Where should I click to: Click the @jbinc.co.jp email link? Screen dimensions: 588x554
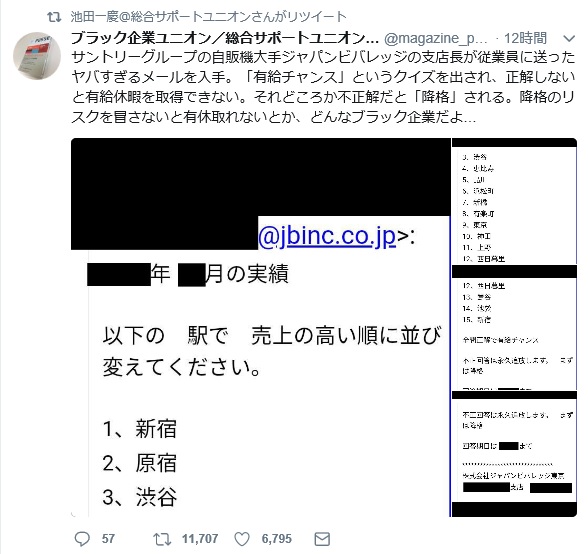(327, 236)
